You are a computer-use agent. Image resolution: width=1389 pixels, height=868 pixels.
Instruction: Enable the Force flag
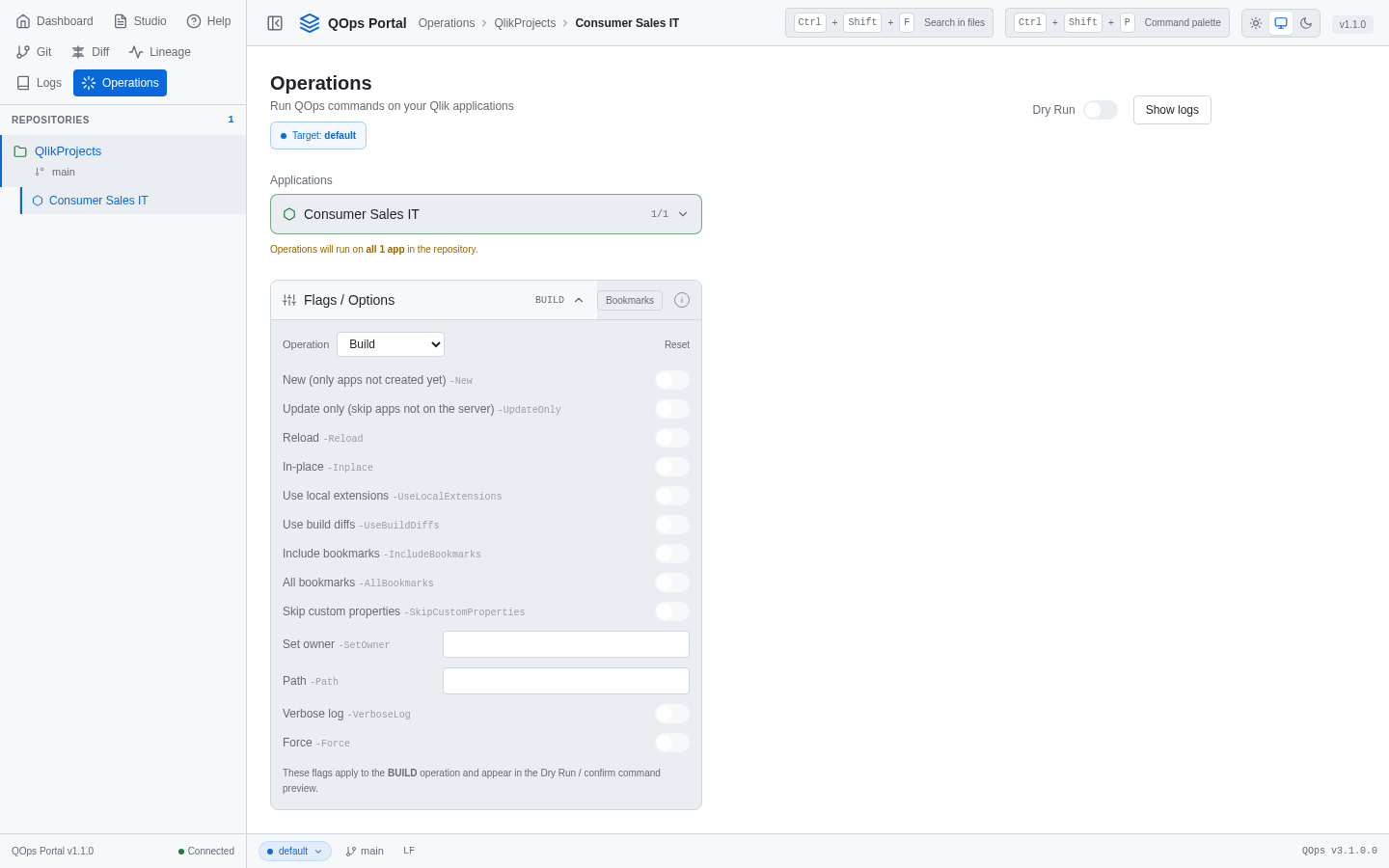[x=672, y=743]
